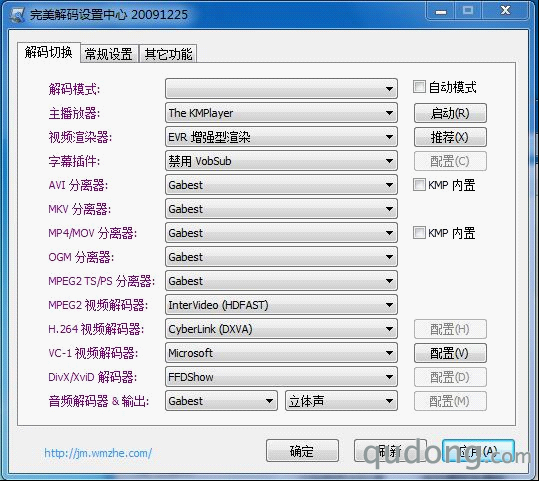
Task: Enable the 自动模式 checkbox
Action: pyautogui.click(x=419, y=87)
